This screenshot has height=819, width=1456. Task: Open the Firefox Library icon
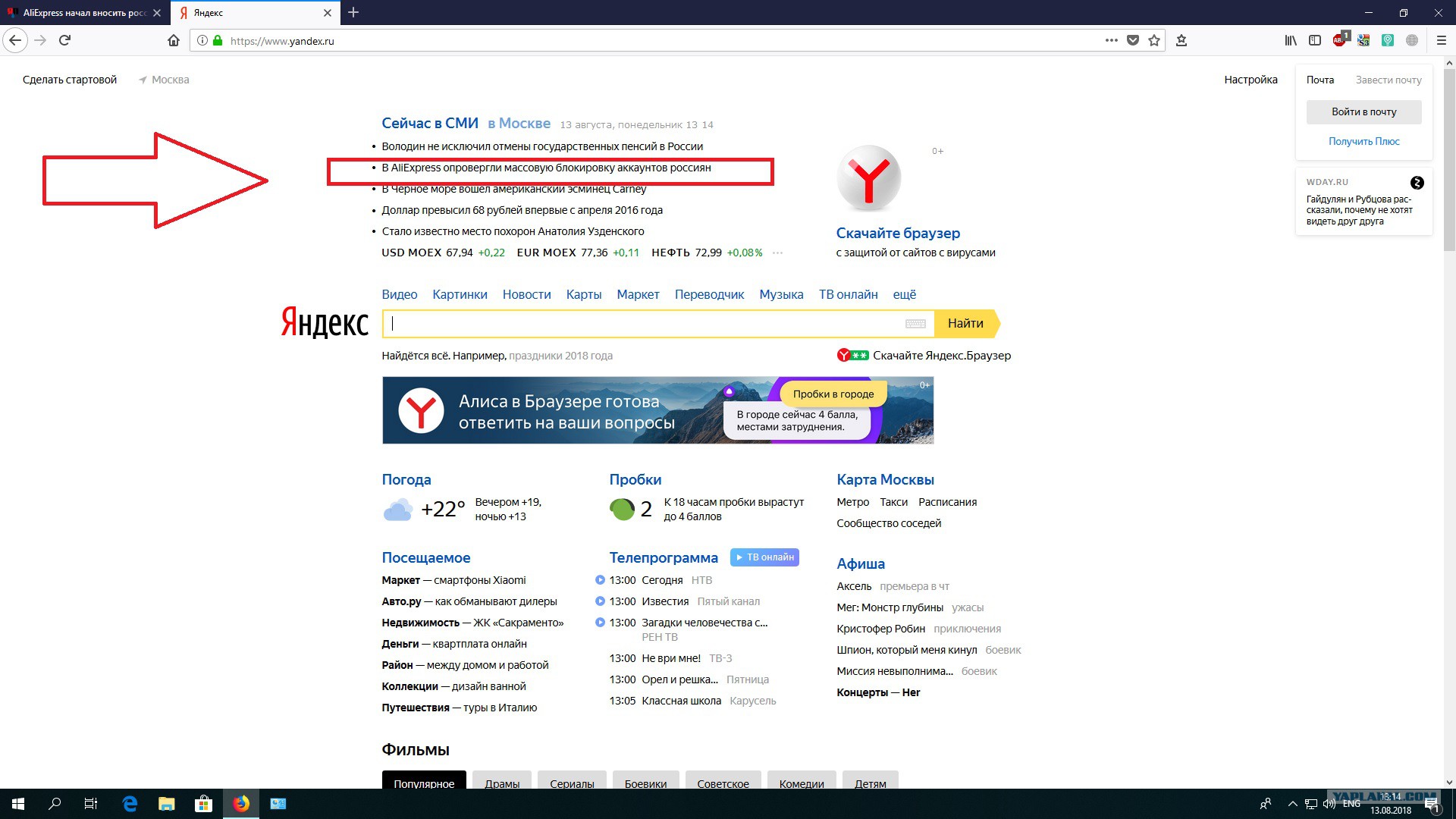[x=1291, y=40]
